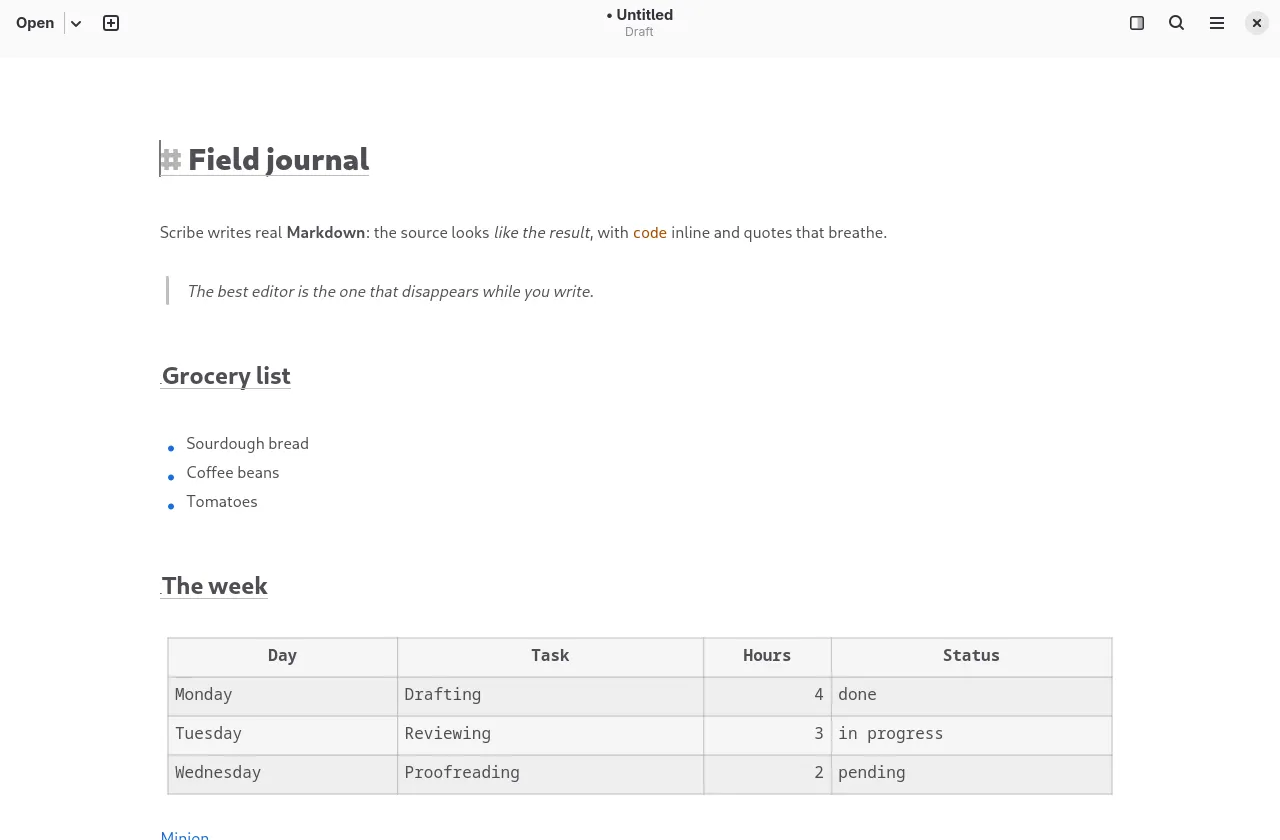This screenshot has width=1280, height=840.
Task: Create a new document with plus icon
Action: (111, 23)
